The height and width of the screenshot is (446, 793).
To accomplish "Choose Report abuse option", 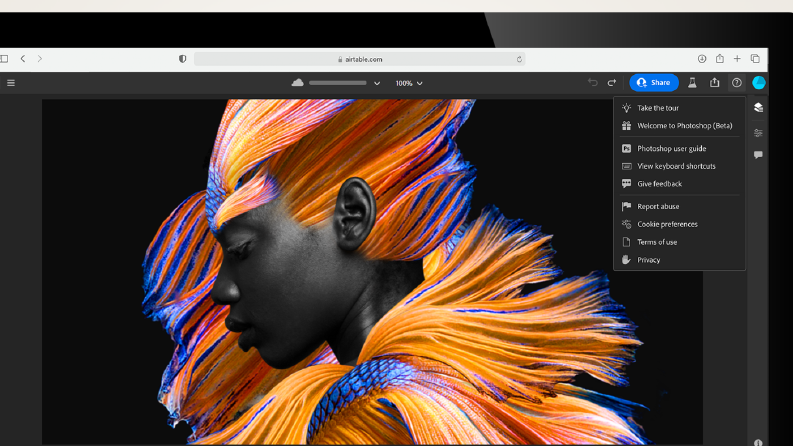I will point(679,206).
